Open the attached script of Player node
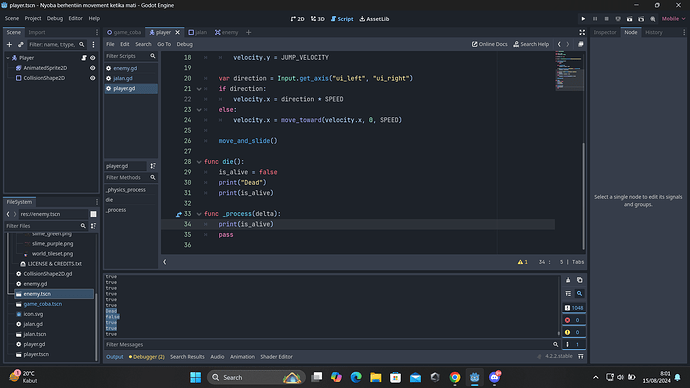This screenshot has height=388, width=690. pos(84,58)
